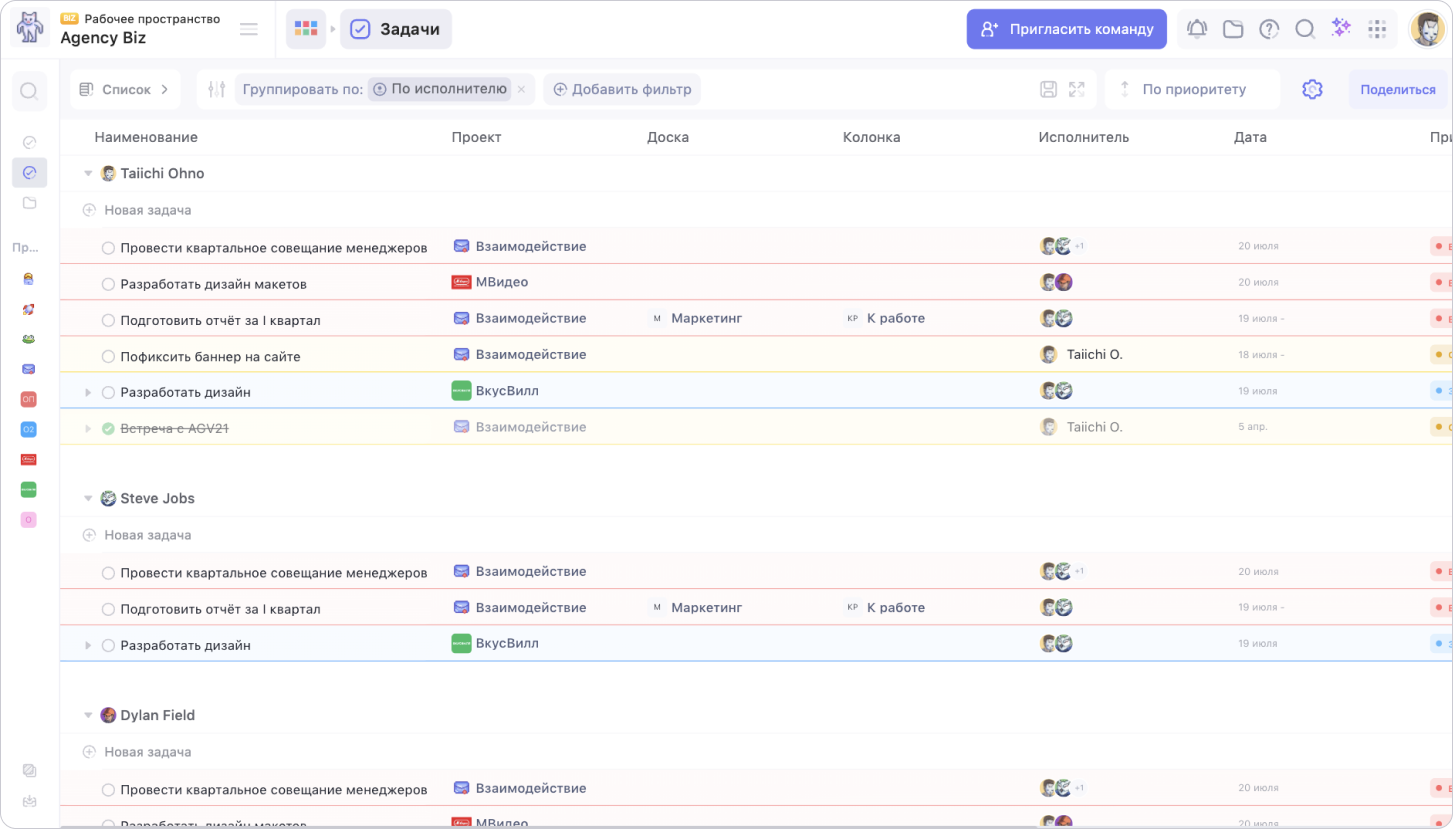The height and width of the screenshot is (829, 1453).
Task: Open the files folder icon in header
Action: pyautogui.click(x=1233, y=29)
